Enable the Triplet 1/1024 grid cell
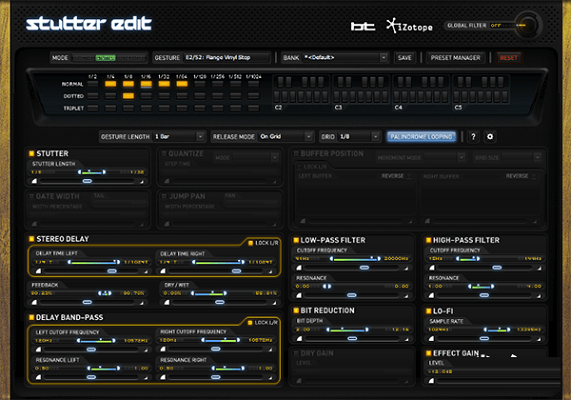This screenshot has width=571, height=400. coord(253,108)
